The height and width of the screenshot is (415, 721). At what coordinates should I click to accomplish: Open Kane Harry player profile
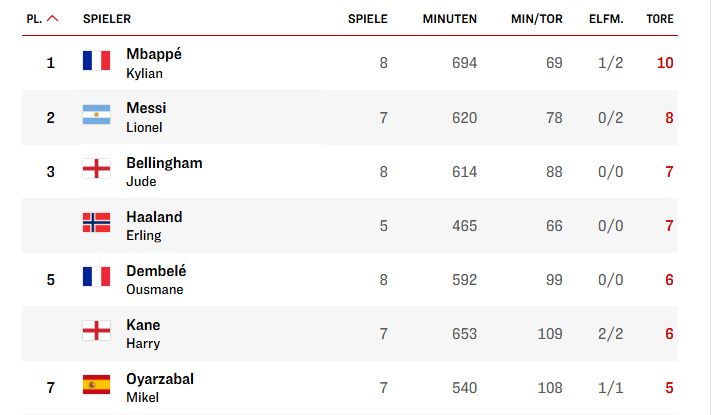pos(143,334)
